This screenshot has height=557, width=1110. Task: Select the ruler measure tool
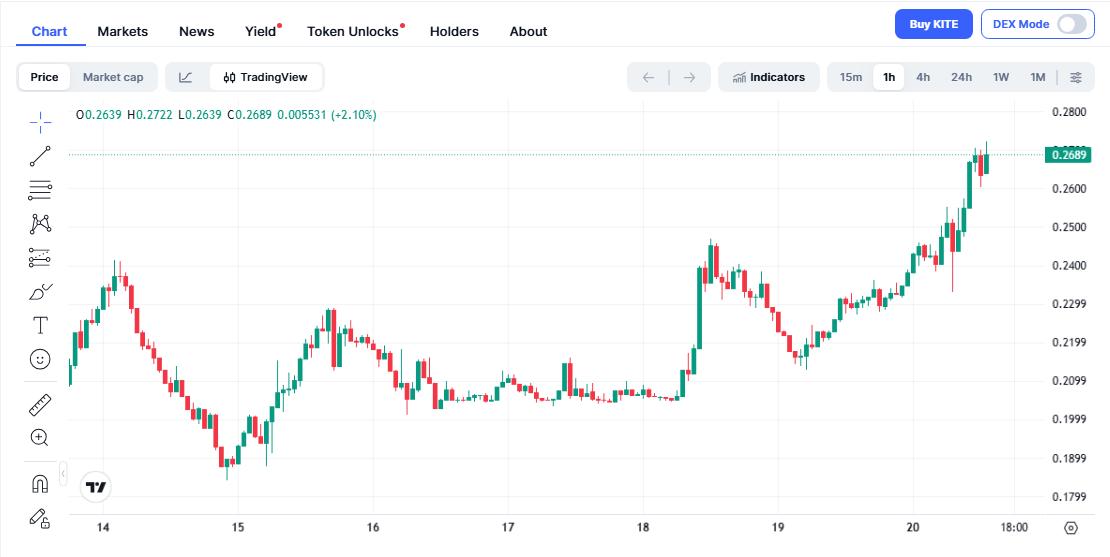click(x=40, y=405)
